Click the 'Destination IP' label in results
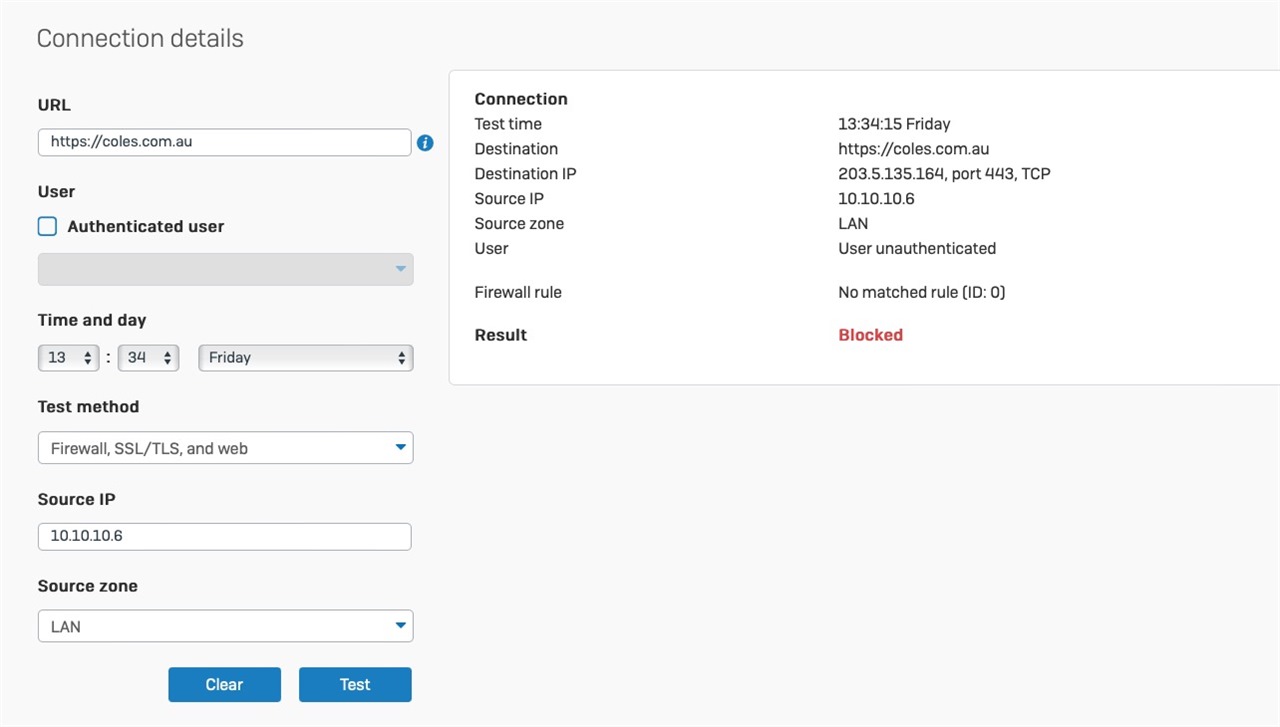 525,174
